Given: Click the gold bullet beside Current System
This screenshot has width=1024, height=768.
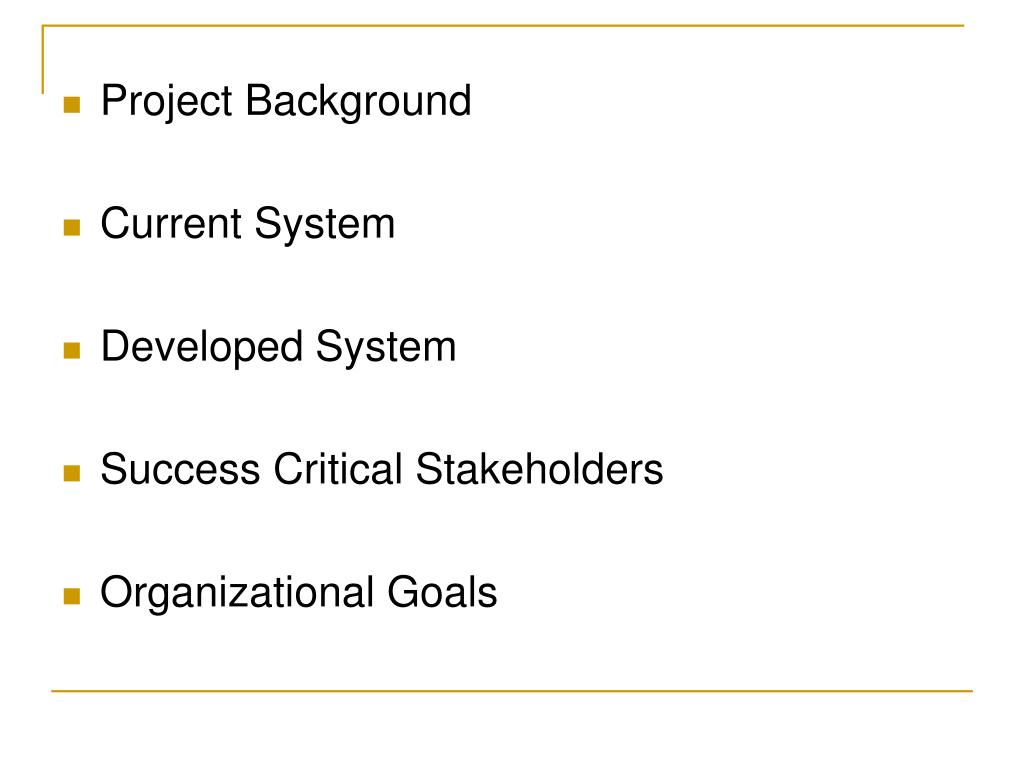Looking at the screenshot, I should click(x=72, y=227).
